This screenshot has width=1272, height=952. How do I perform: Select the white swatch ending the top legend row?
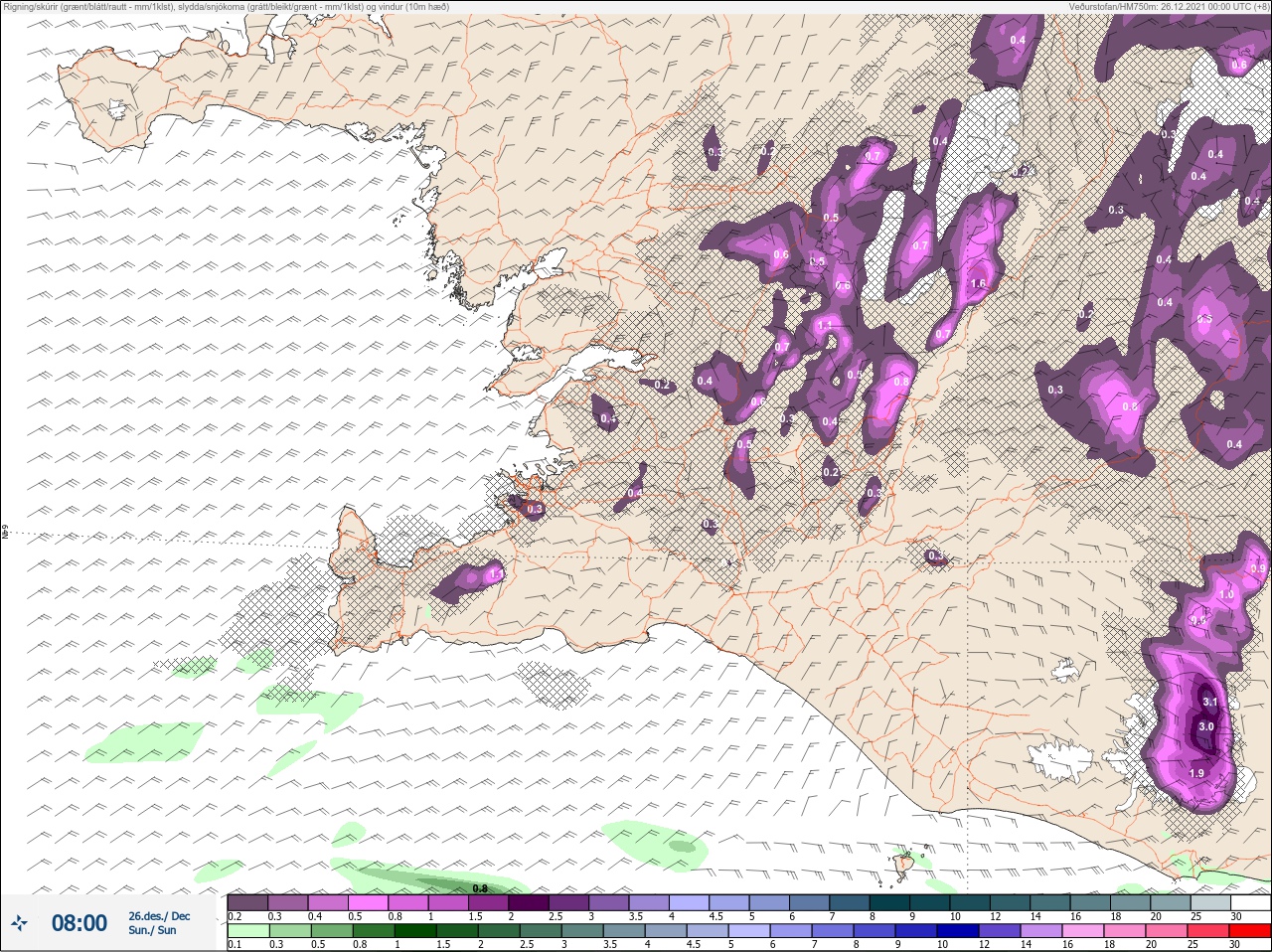[x=1249, y=902]
